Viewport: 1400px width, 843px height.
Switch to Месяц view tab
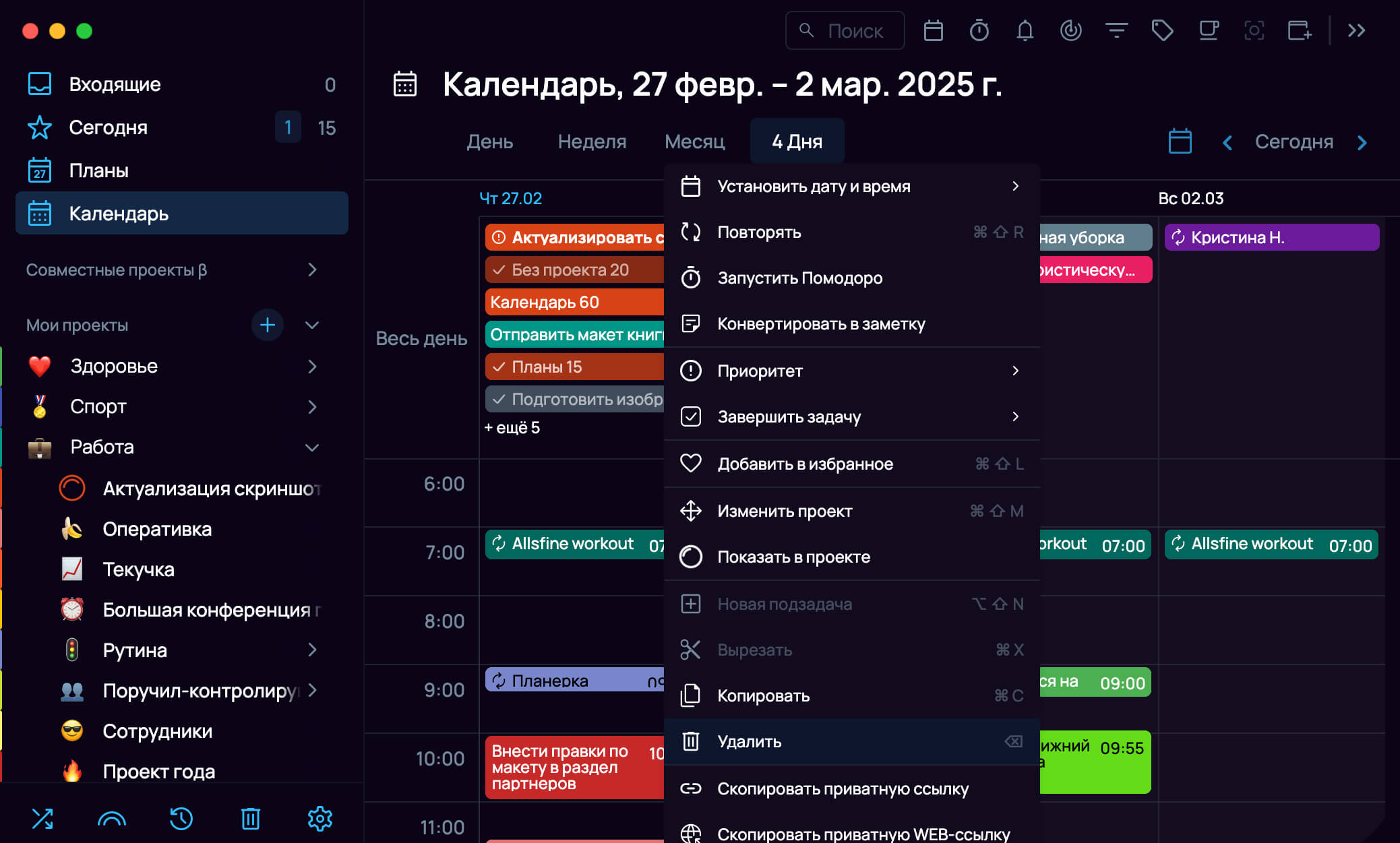coord(694,142)
